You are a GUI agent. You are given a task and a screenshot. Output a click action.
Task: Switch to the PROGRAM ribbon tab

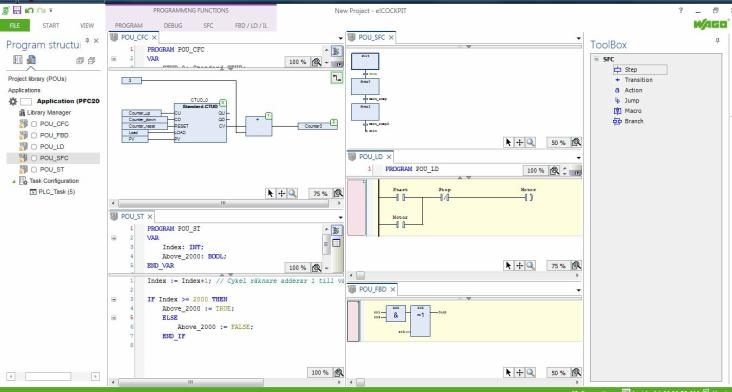(128, 26)
